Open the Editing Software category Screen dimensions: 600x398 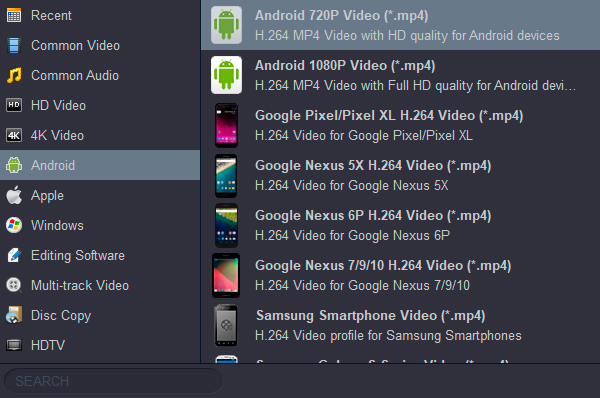pyautogui.click(x=100, y=255)
